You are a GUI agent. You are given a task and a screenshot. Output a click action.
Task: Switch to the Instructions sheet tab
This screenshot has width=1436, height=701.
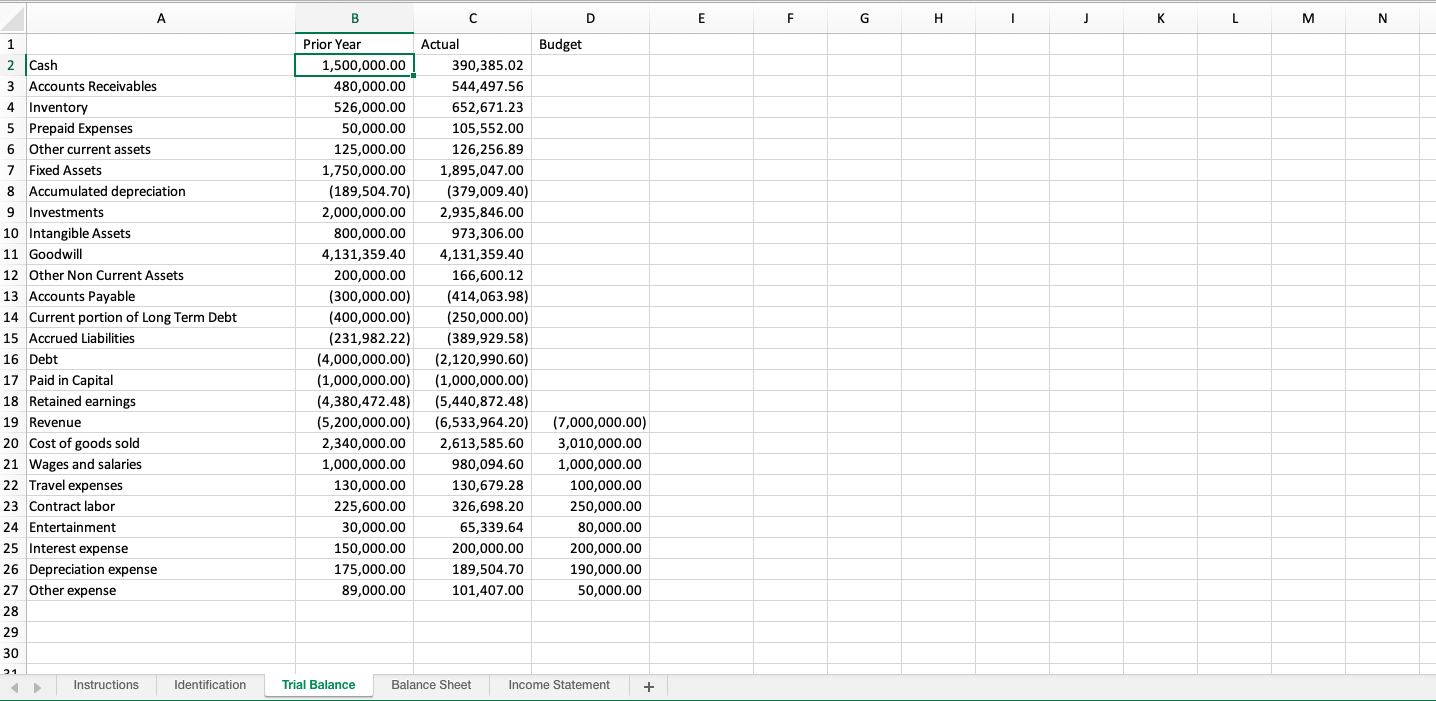[106, 685]
